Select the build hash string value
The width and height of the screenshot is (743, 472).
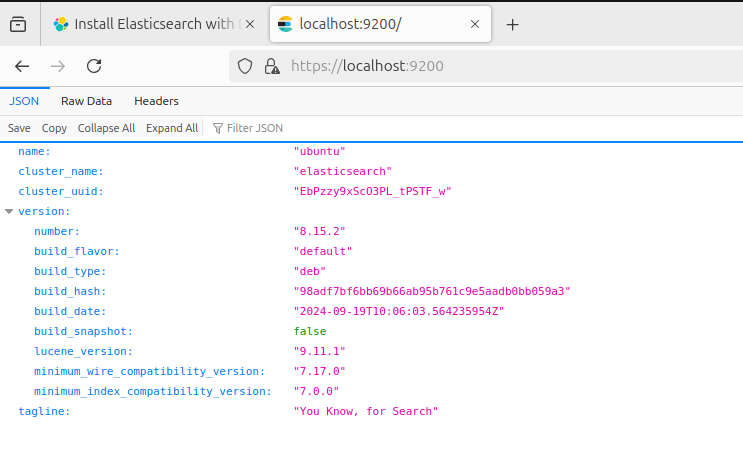(432, 291)
